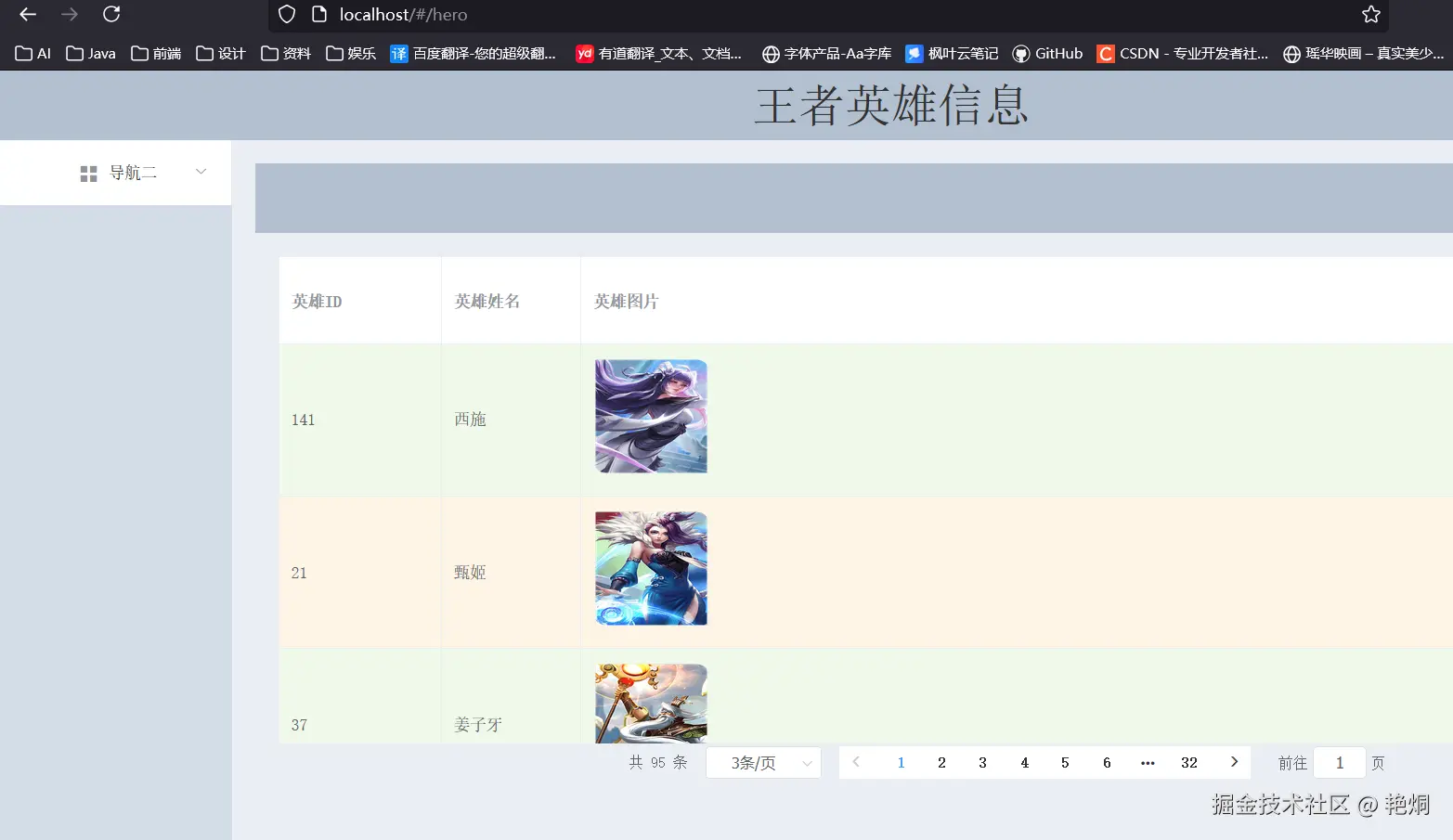This screenshot has height=840, width=1453.
Task: Bookmark this page with star icon
Action: pyautogui.click(x=1371, y=14)
